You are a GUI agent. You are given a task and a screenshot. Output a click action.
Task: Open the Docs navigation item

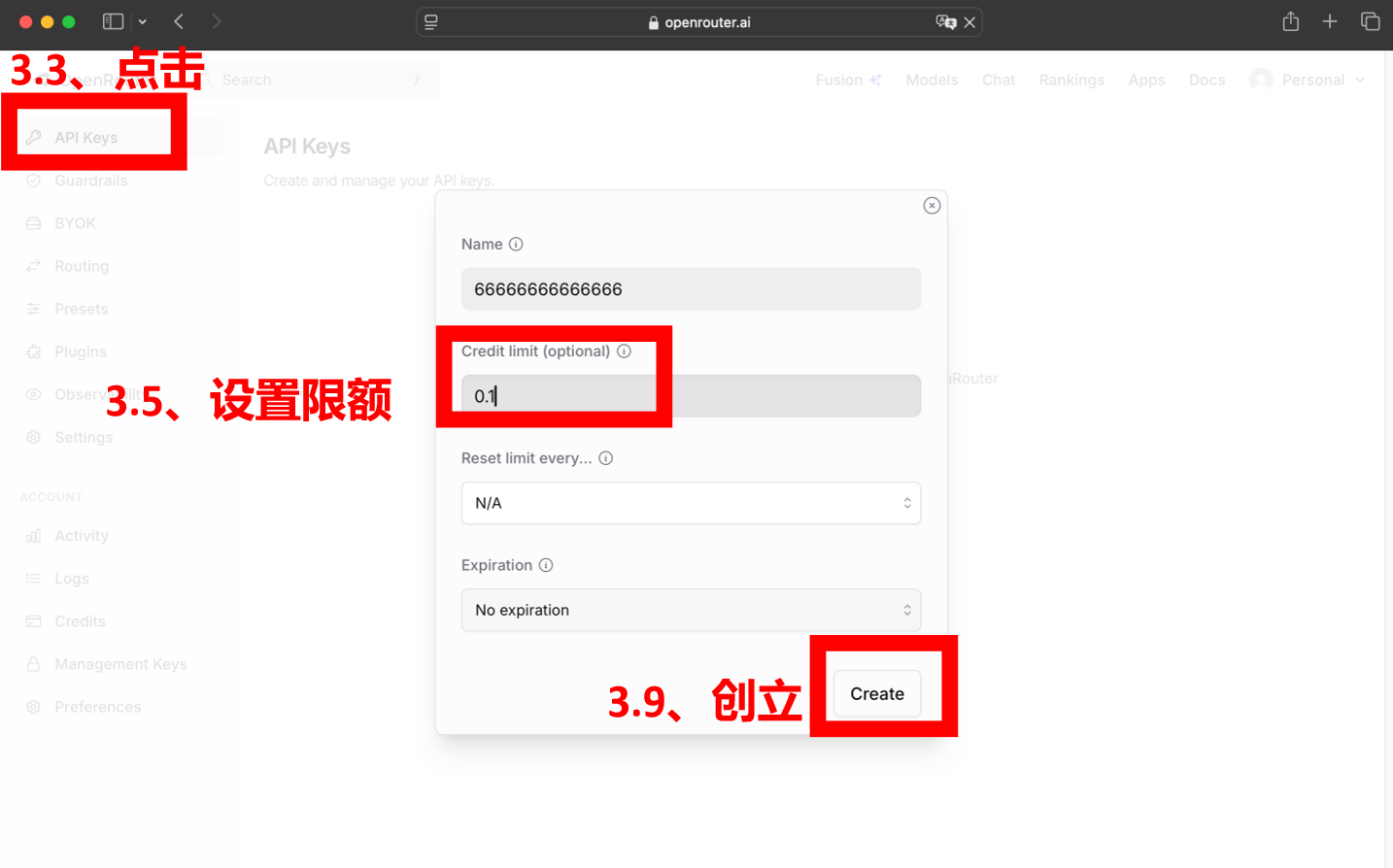pos(1206,80)
